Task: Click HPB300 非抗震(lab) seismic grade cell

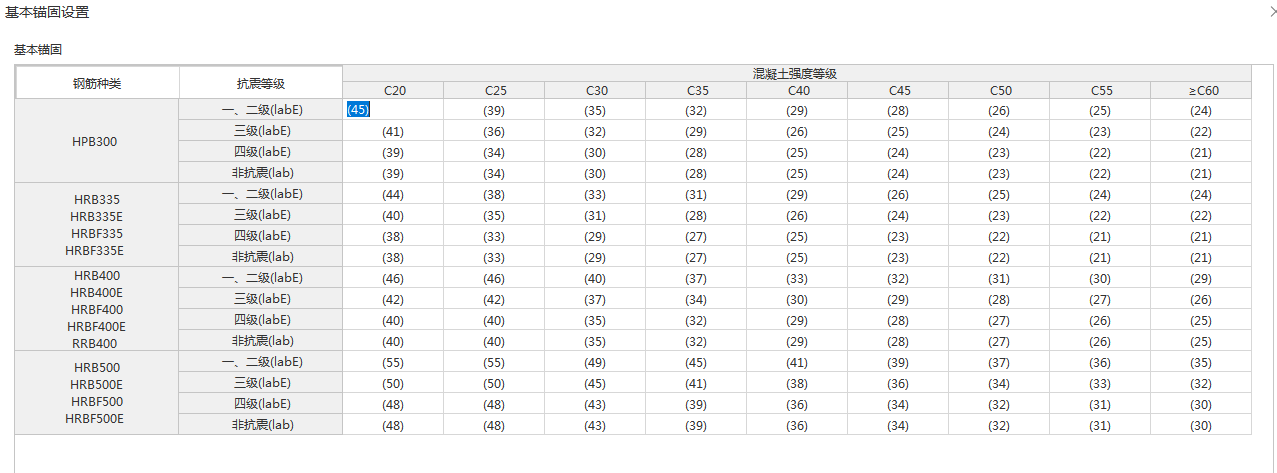Action: coord(260,173)
